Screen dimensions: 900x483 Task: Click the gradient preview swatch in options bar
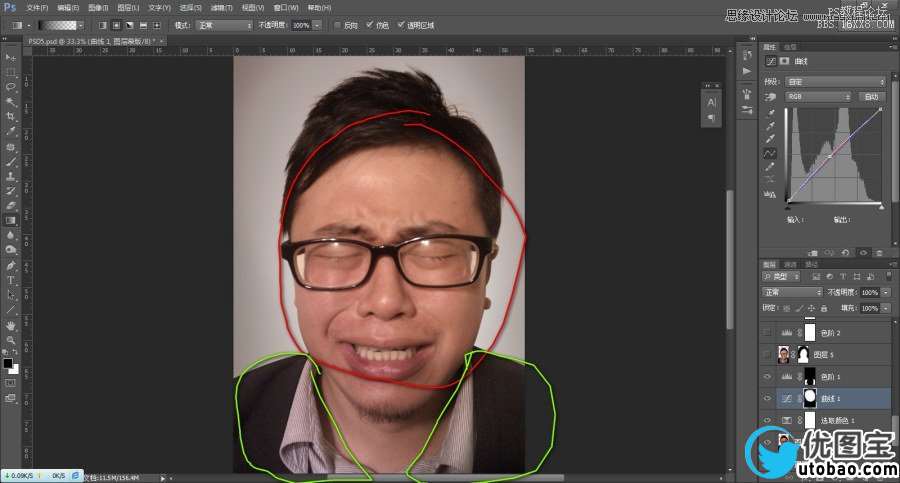pos(57,25)
